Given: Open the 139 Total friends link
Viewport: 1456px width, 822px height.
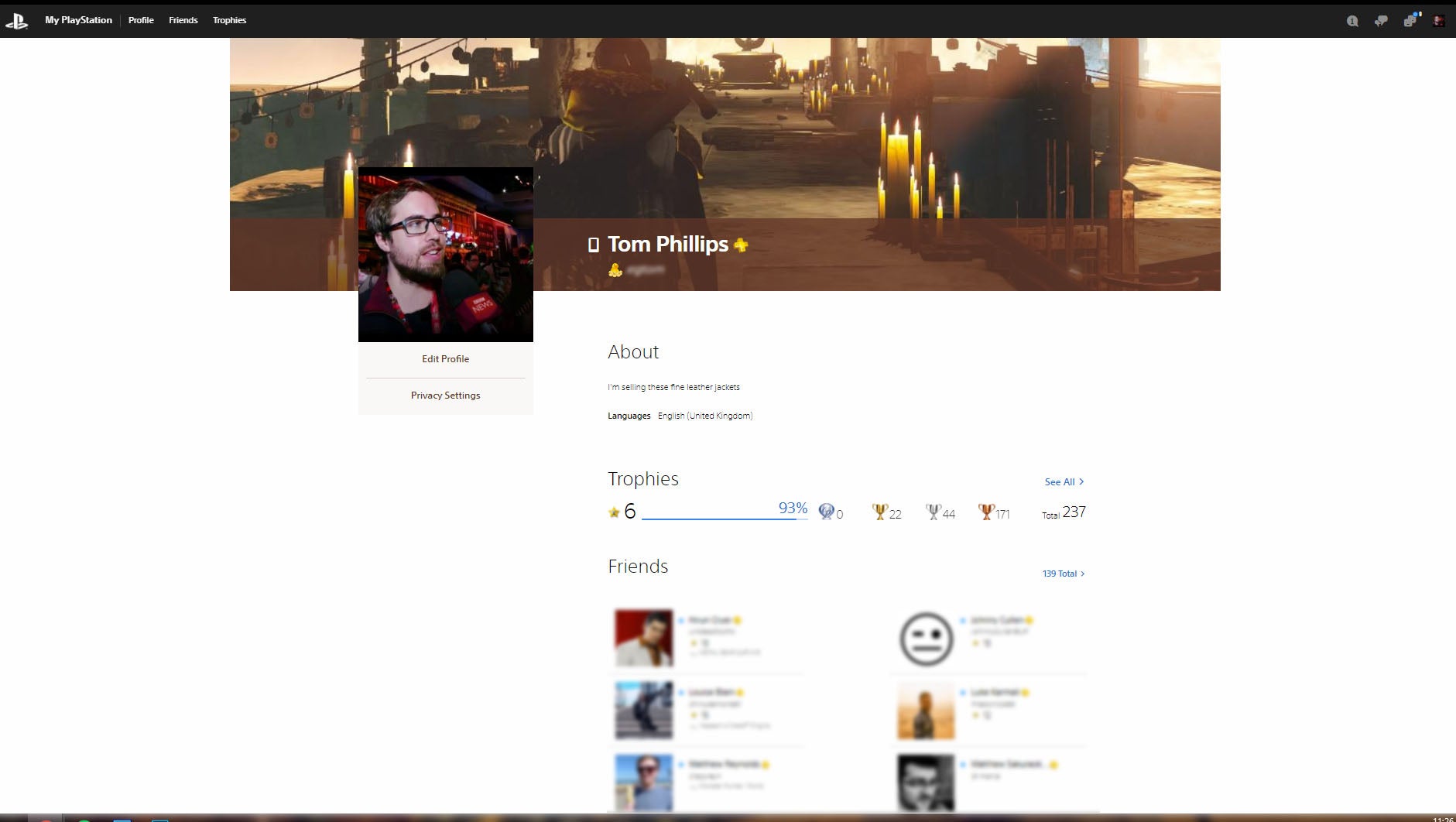Looking at the screenshot, I should tap(1064, 574).
